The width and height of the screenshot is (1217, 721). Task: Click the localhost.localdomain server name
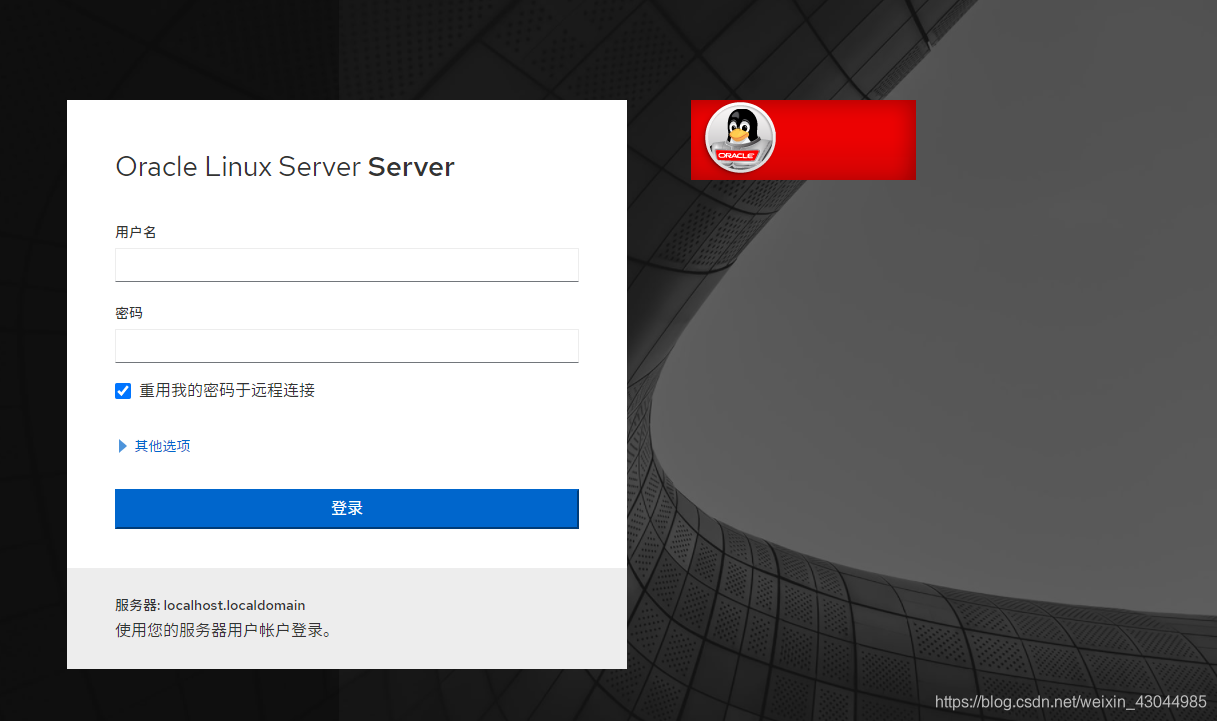pos(235,605)
